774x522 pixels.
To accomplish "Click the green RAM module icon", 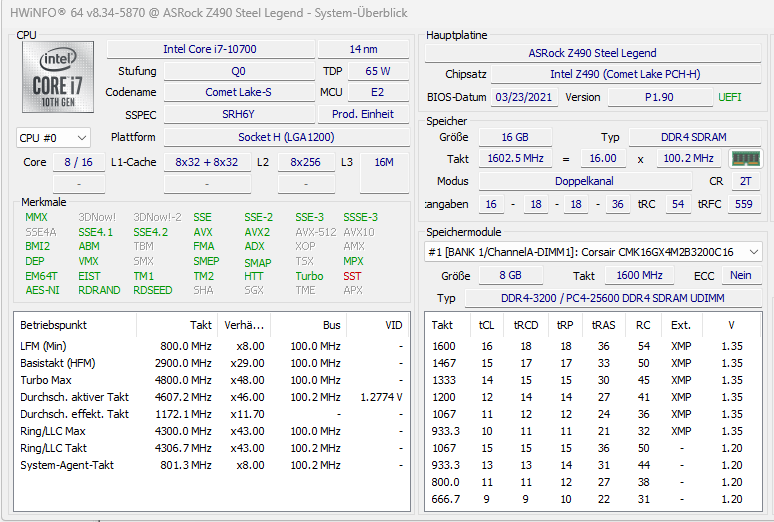I will [x=745, y=159].
